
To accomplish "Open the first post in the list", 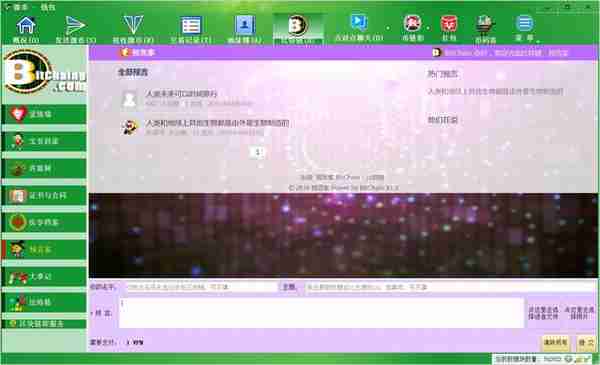I will tap(181, 93).
